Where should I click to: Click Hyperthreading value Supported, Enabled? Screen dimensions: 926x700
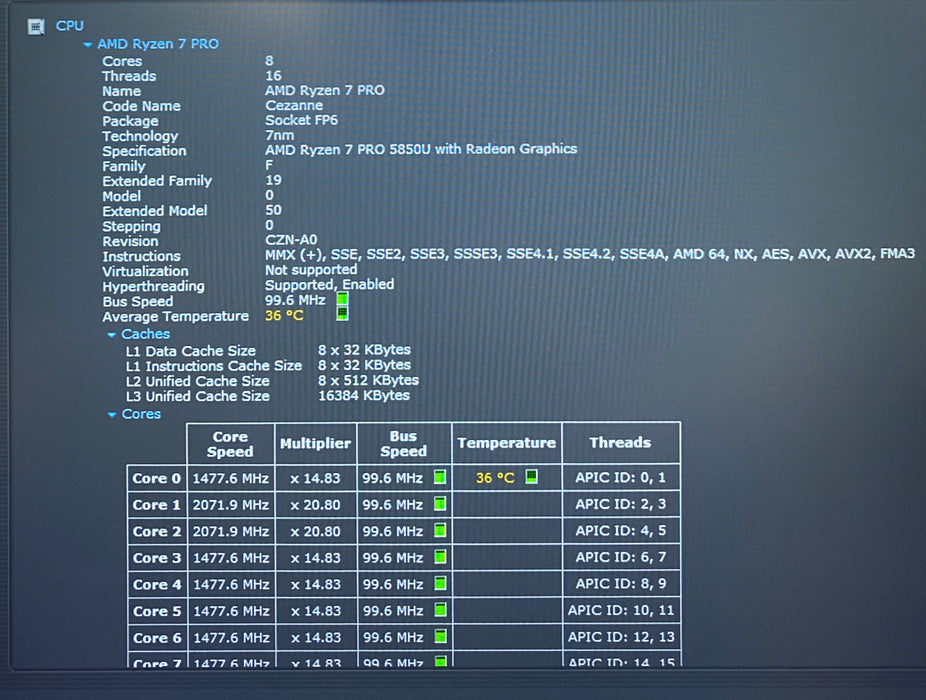[329, 285]
